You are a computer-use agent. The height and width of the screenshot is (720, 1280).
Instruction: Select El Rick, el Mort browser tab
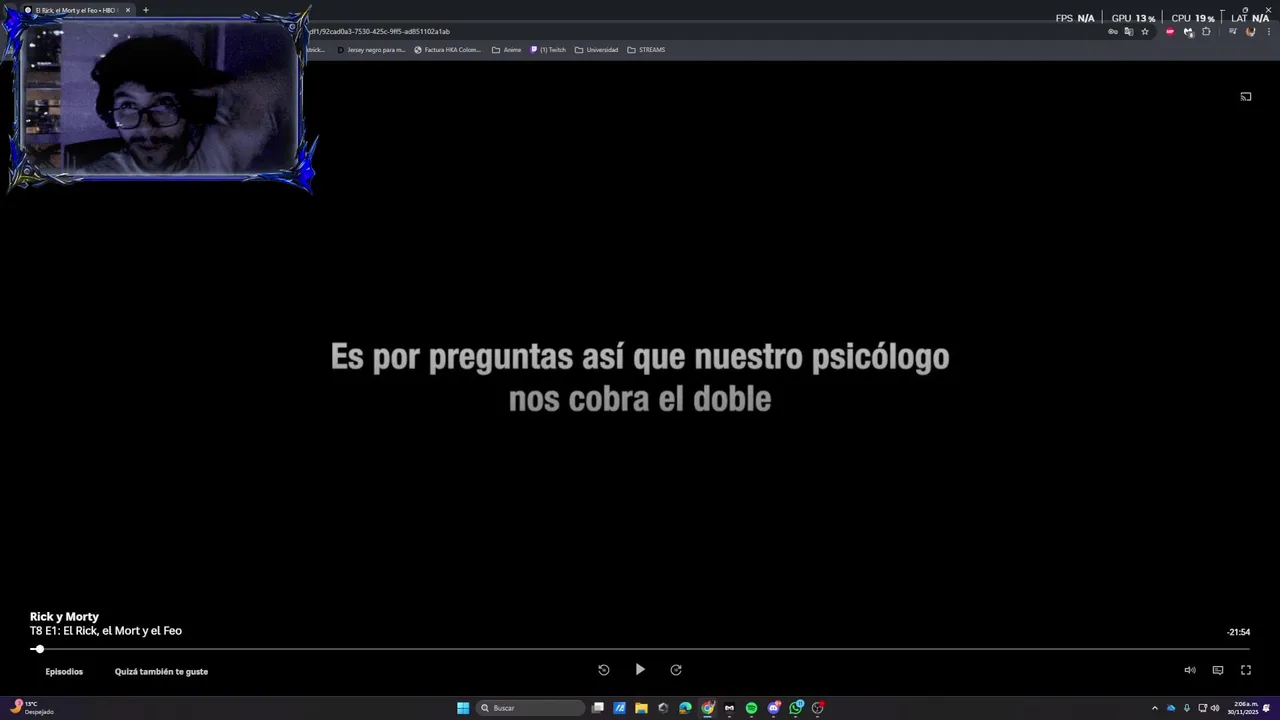tap(78, 10)
